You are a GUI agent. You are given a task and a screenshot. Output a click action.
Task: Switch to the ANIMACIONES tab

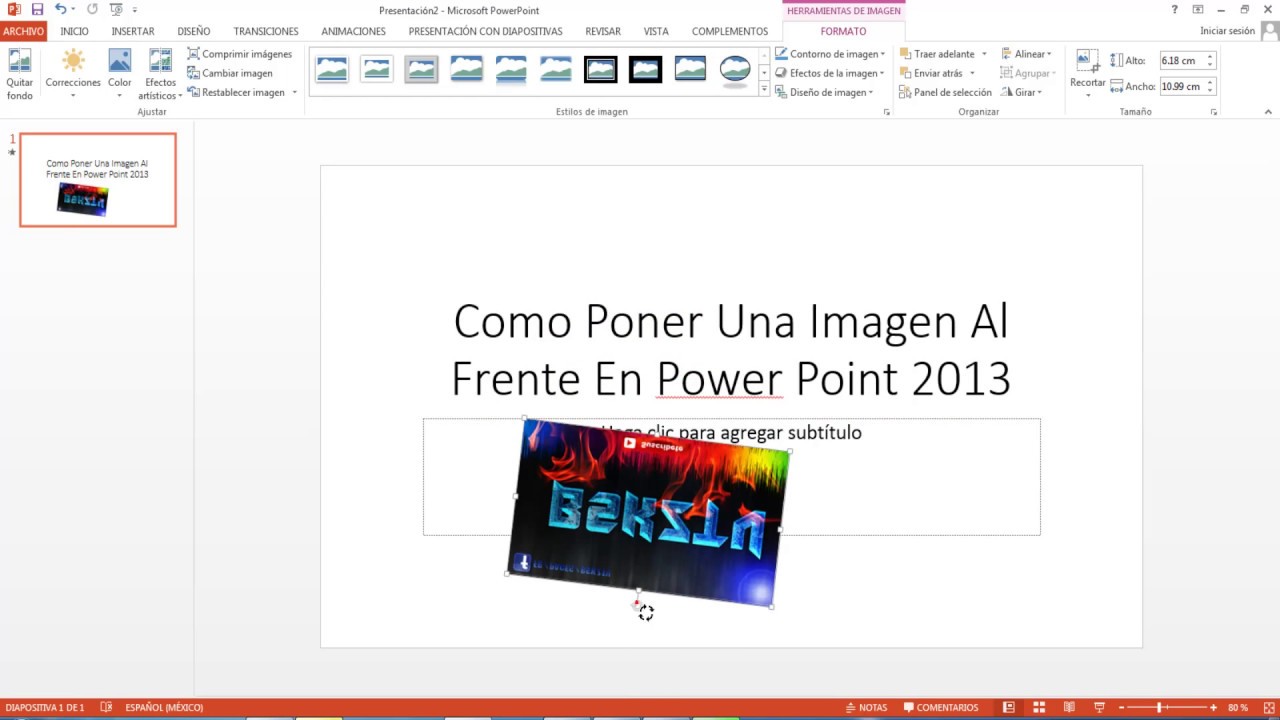pyautogui.click(x=353, y=31)
